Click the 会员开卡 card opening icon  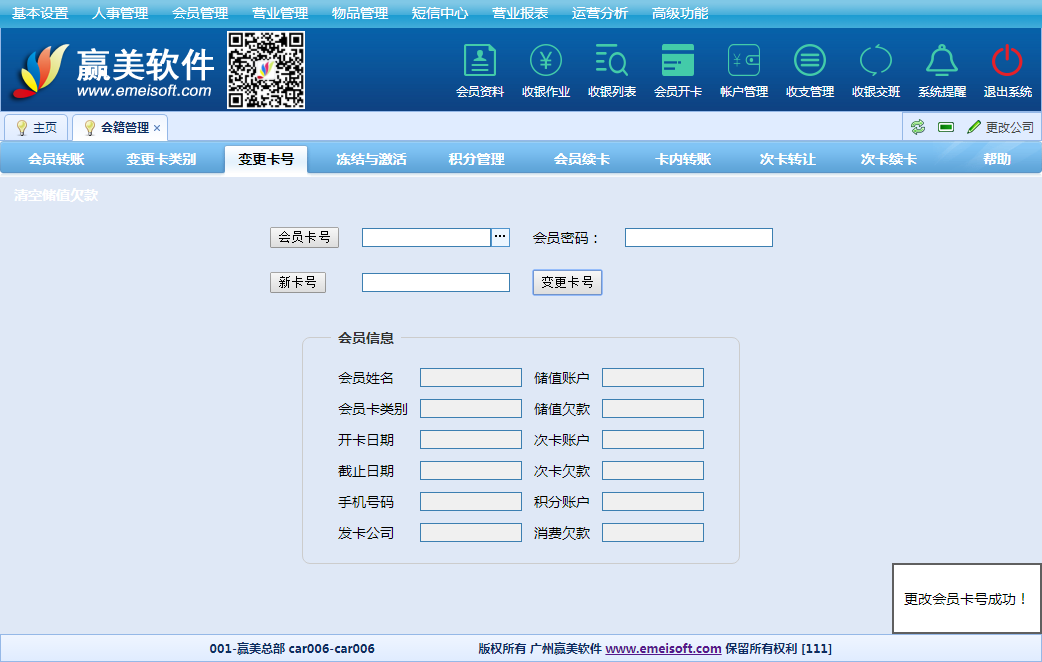[x=678, y=62]
